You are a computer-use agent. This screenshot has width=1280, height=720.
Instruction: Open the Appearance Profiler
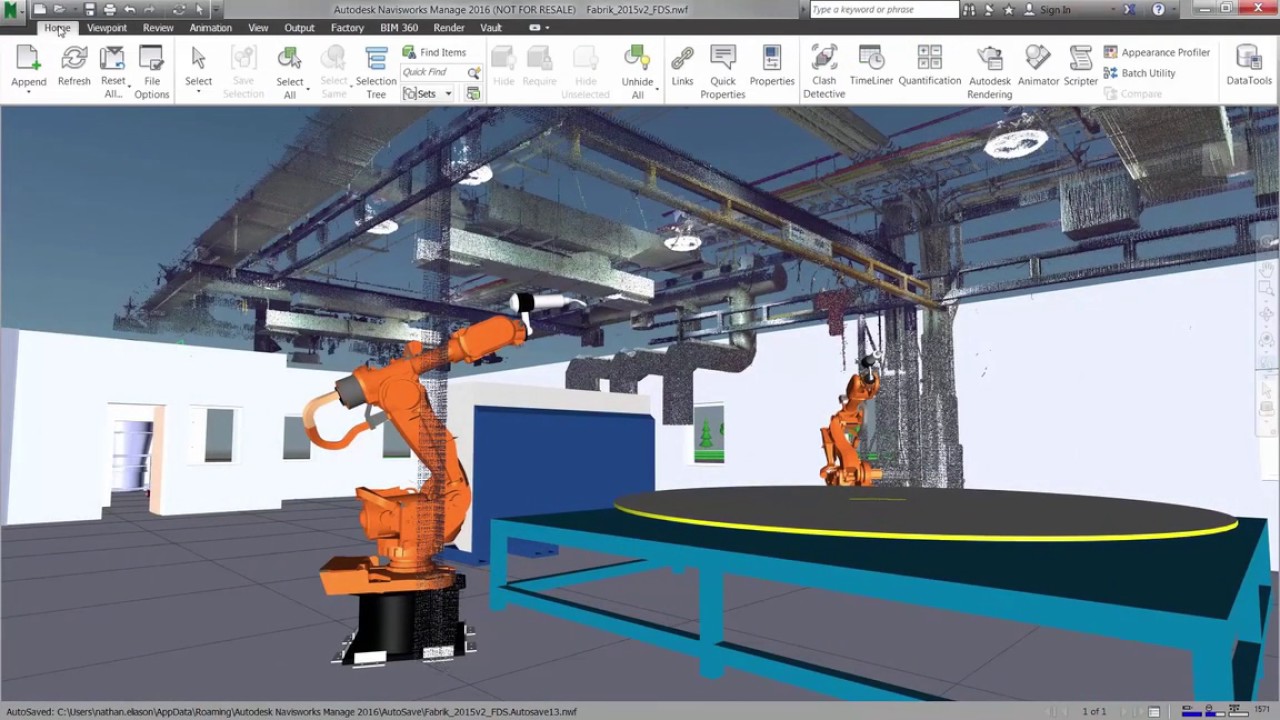pyautogui.click(x=1157, y=52)
